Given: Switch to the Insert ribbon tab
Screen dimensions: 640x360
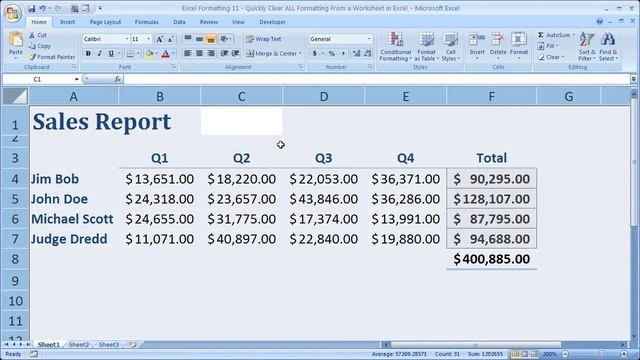Looking at the screenshot, I should click(67, 22).
